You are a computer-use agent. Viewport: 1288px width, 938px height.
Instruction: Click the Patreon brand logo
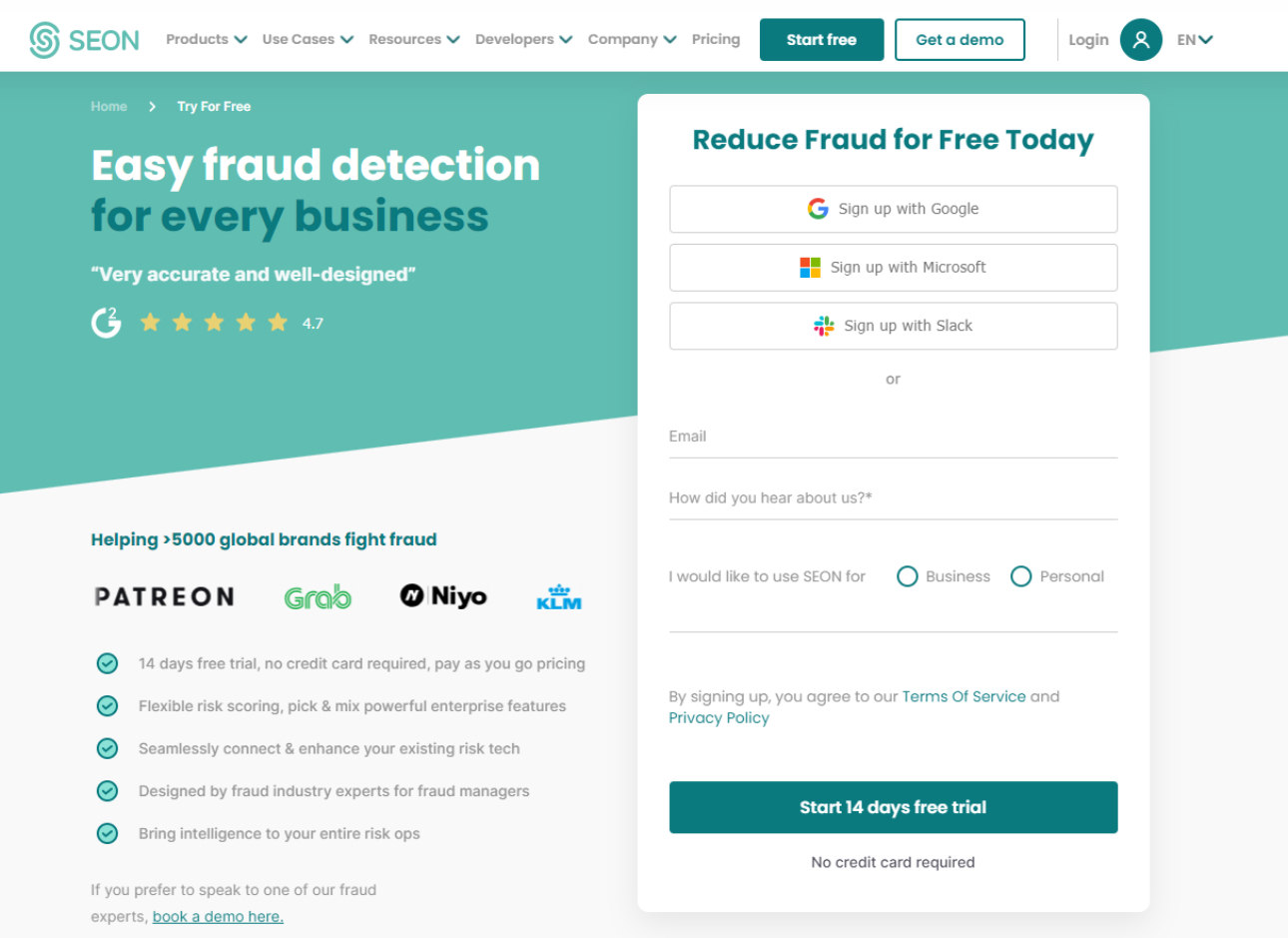pos(165,597)
